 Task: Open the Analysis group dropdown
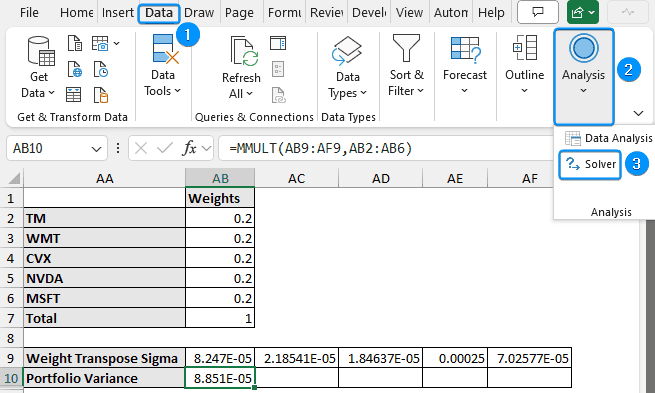tap(584, 76)
